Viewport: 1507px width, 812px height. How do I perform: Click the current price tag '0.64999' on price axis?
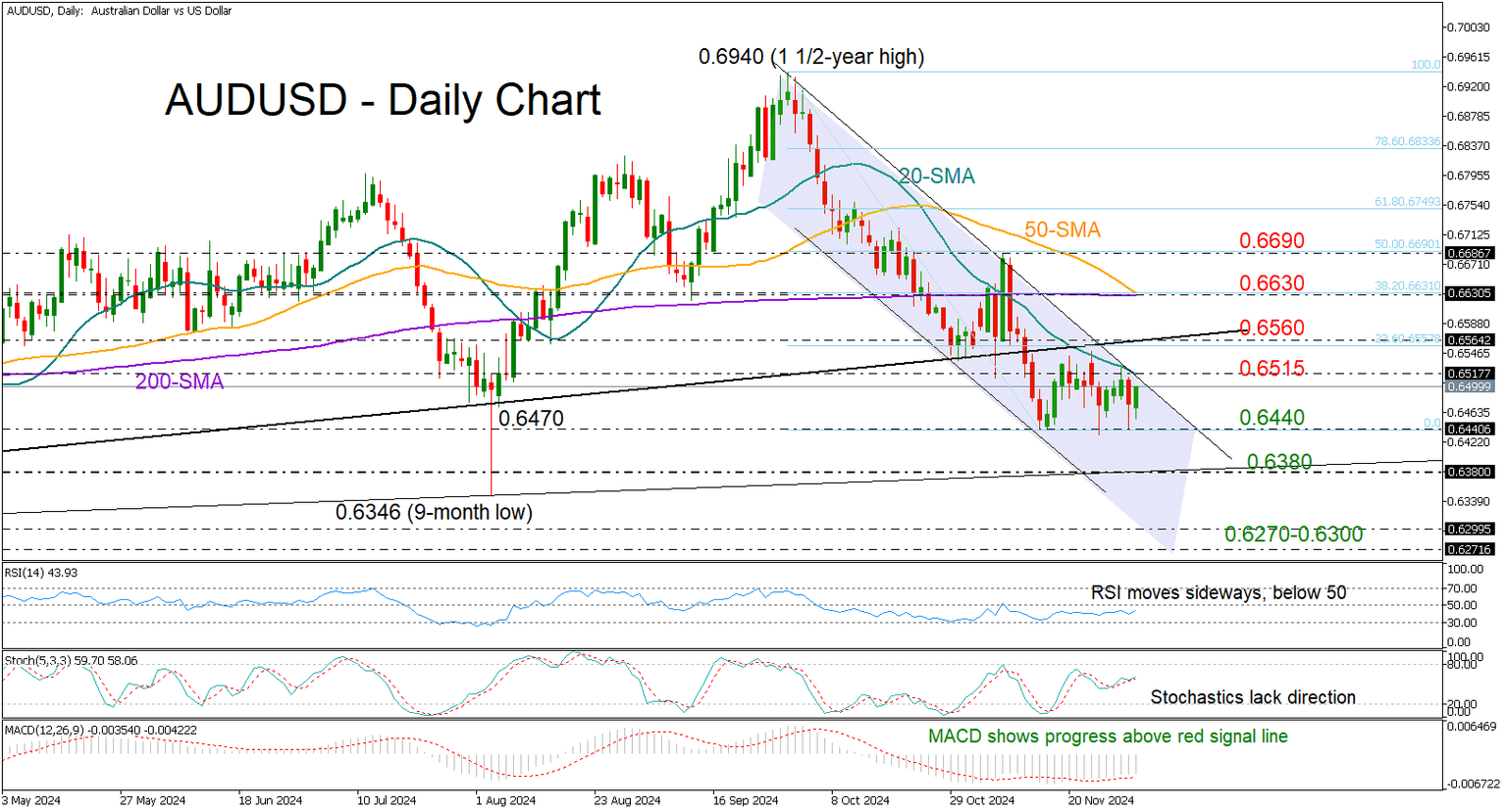pos(1469,387)
